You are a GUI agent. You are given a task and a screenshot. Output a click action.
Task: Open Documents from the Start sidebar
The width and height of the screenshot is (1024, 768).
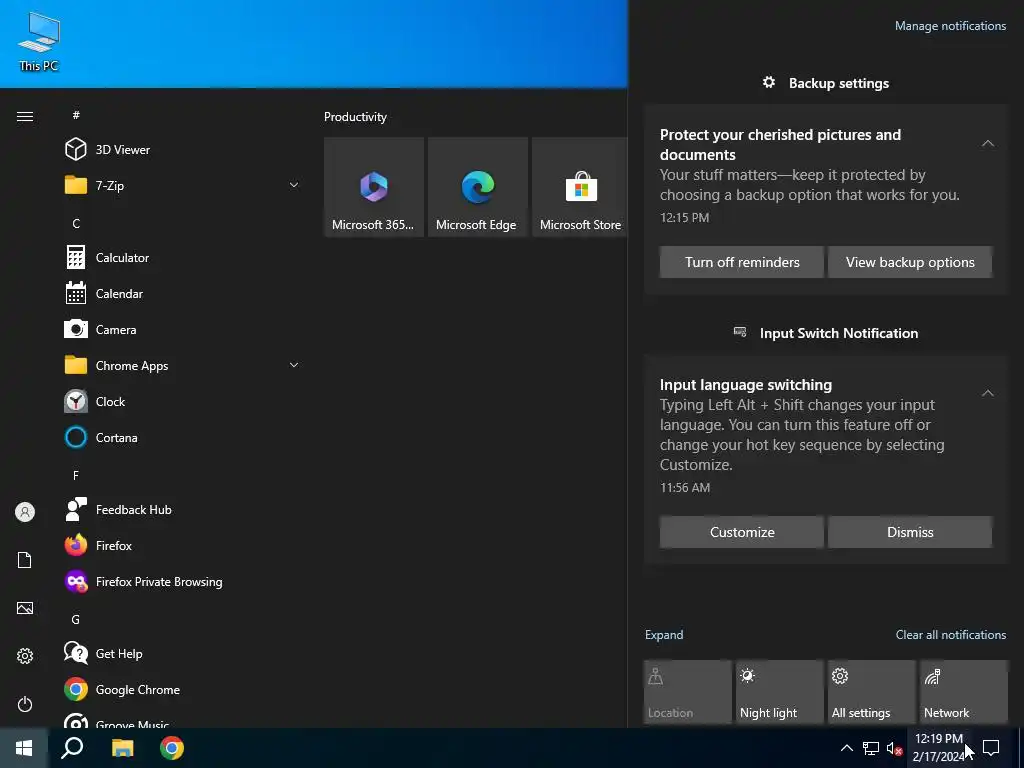[25, 560]
